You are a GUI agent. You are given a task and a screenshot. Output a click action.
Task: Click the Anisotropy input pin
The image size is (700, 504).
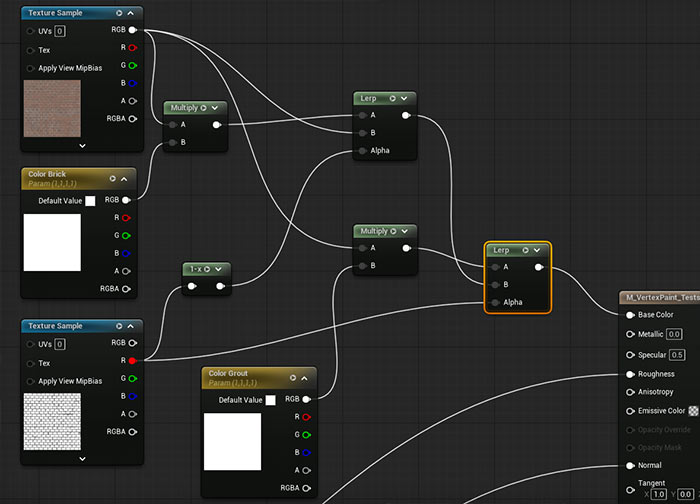629,391
